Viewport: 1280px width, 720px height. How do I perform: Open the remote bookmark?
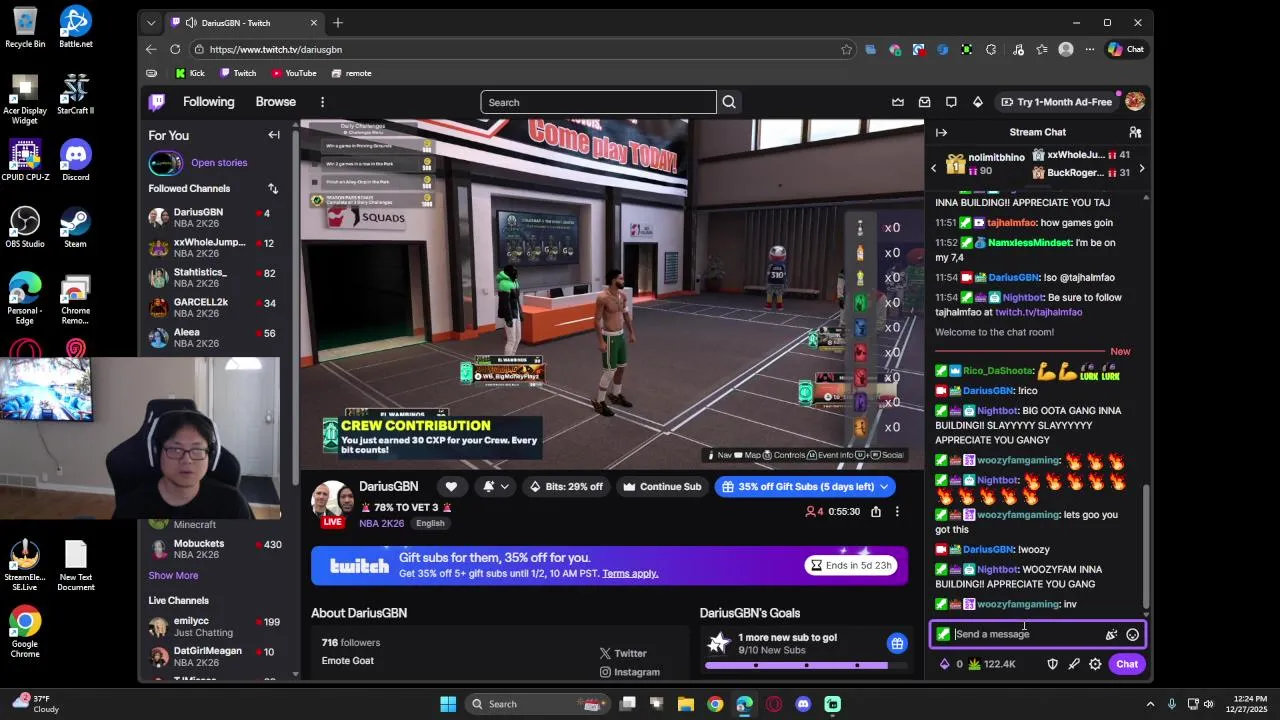[x=351, y=73]
